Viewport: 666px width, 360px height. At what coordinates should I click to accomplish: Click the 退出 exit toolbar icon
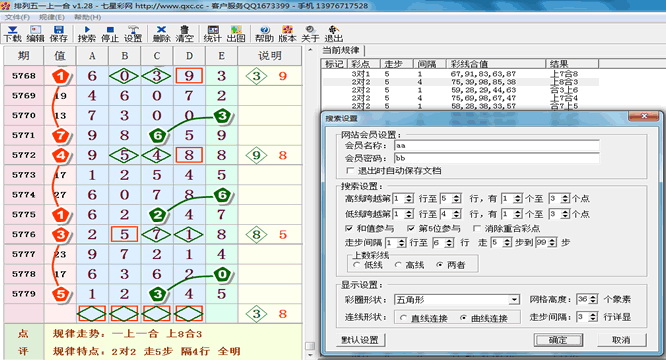333,34
